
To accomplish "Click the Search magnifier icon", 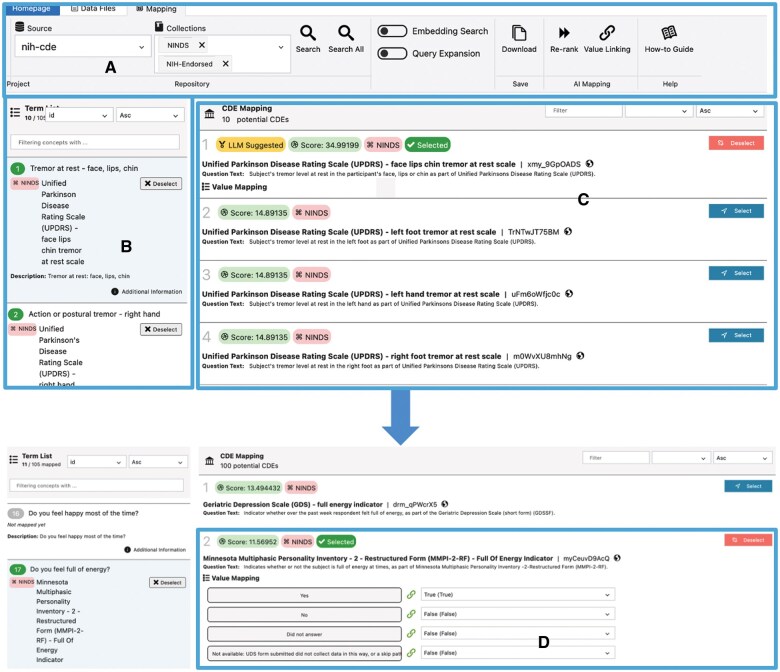I will click(307, 33).
